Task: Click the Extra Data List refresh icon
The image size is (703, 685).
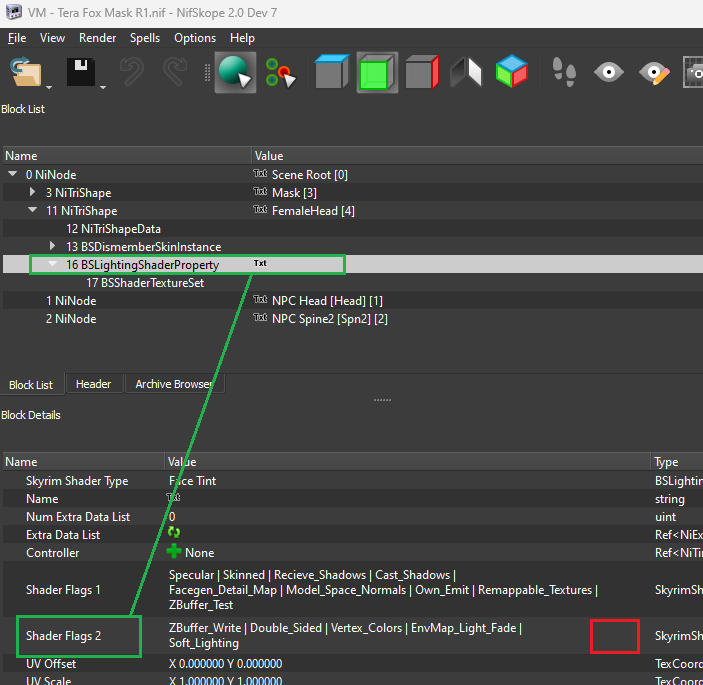Action: coord(174,533)
